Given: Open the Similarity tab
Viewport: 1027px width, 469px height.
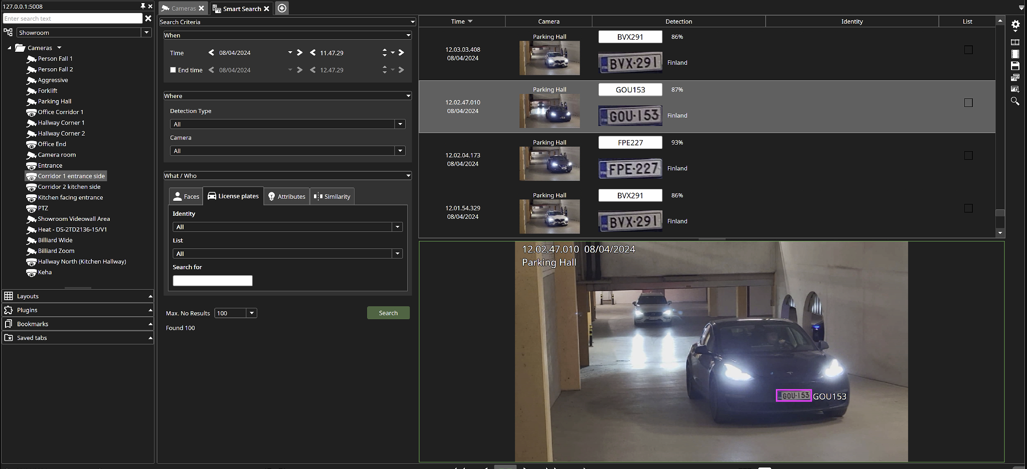Looking at the screenshot, I should [x=332, y=197].
